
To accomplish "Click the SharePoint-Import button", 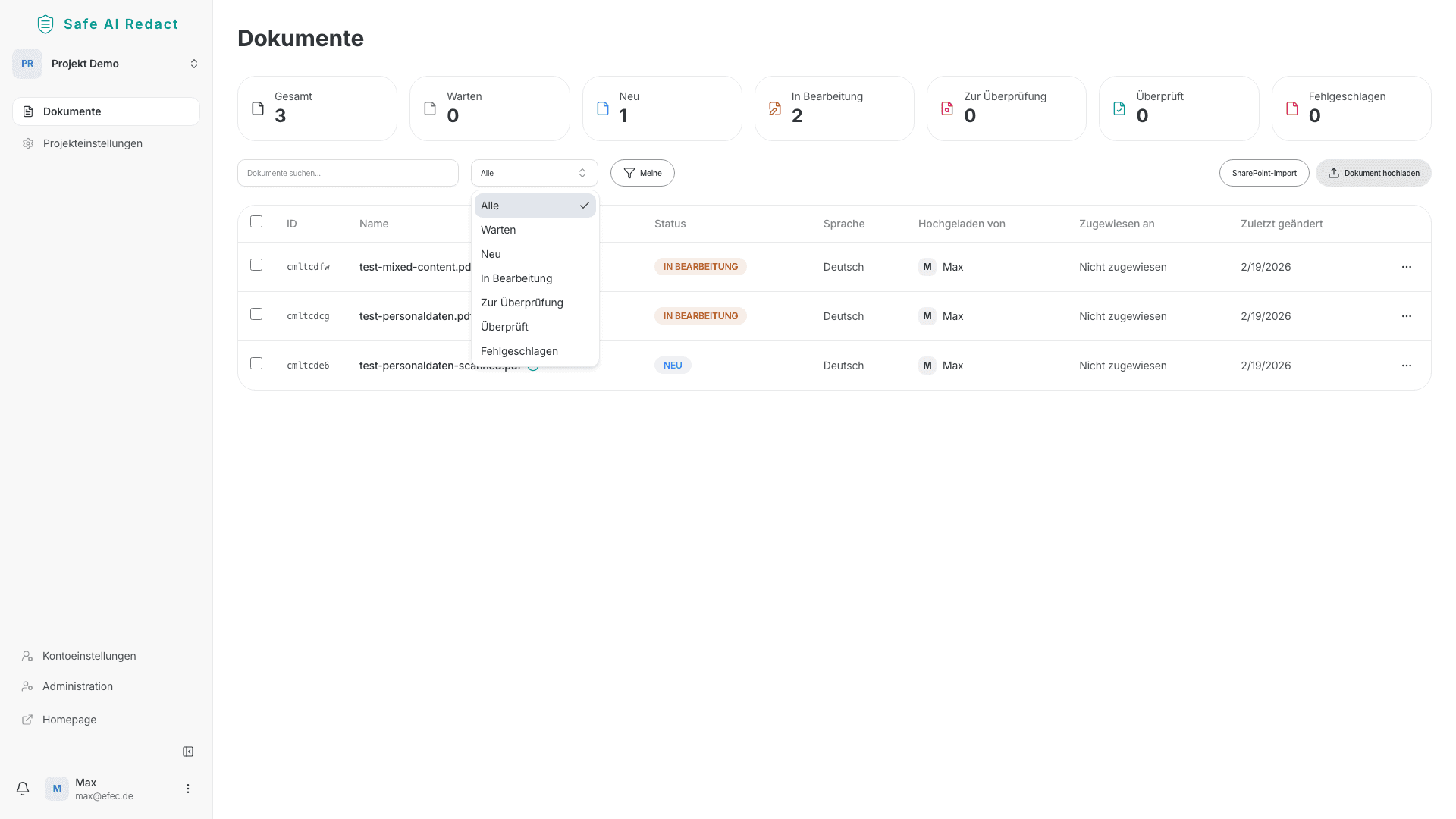I will (1264, 173).
